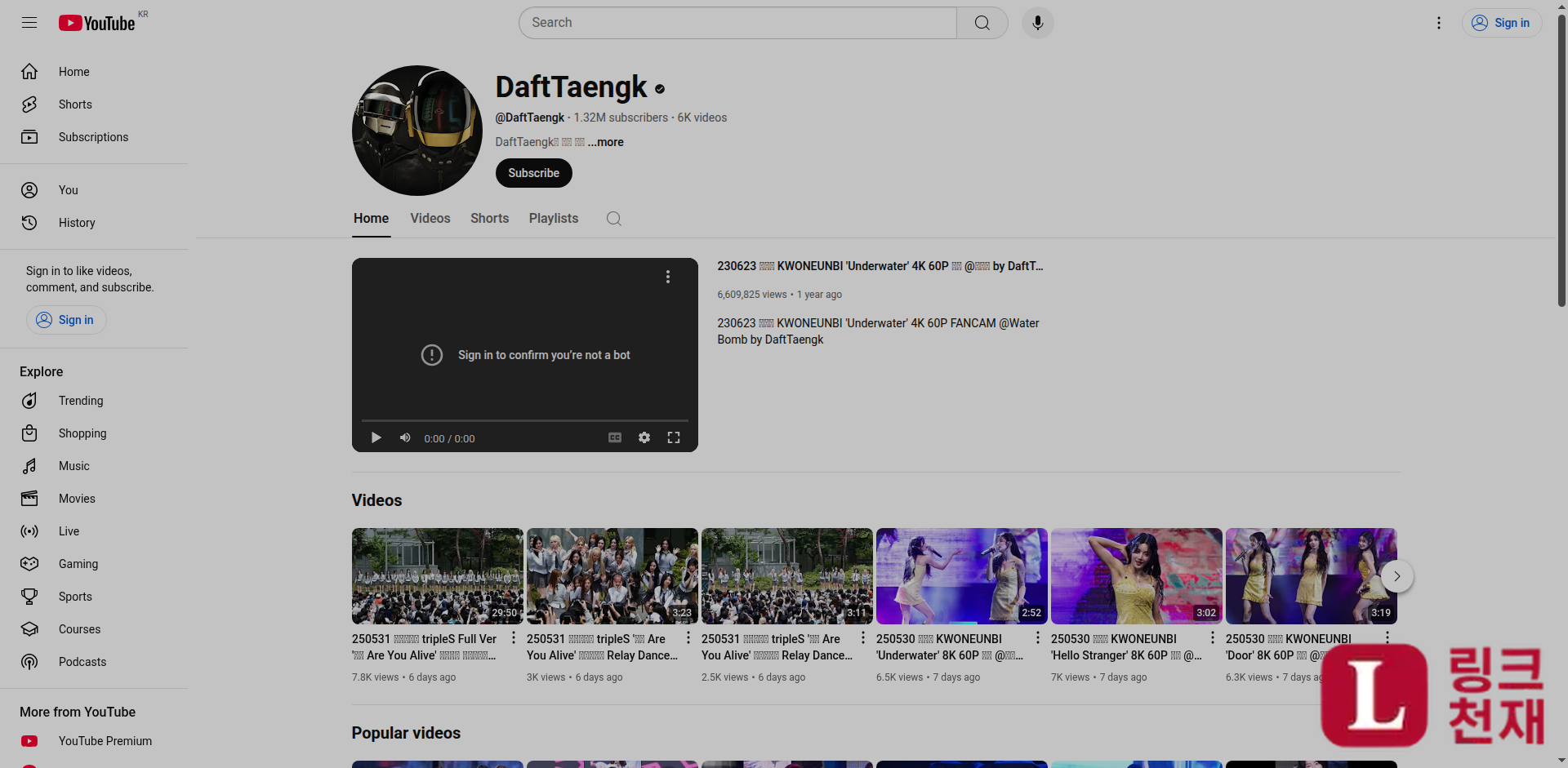Image resolution: width=1568 pixels, height=768 pixels.
Task: Click the sidebar Sign in button
Action: tap(66, 320)
